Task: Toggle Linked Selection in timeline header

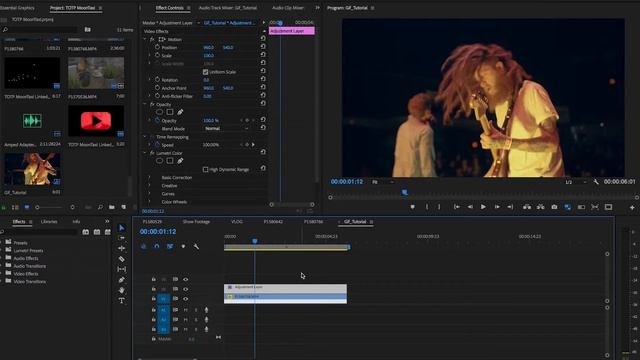Action: point(170,247)
